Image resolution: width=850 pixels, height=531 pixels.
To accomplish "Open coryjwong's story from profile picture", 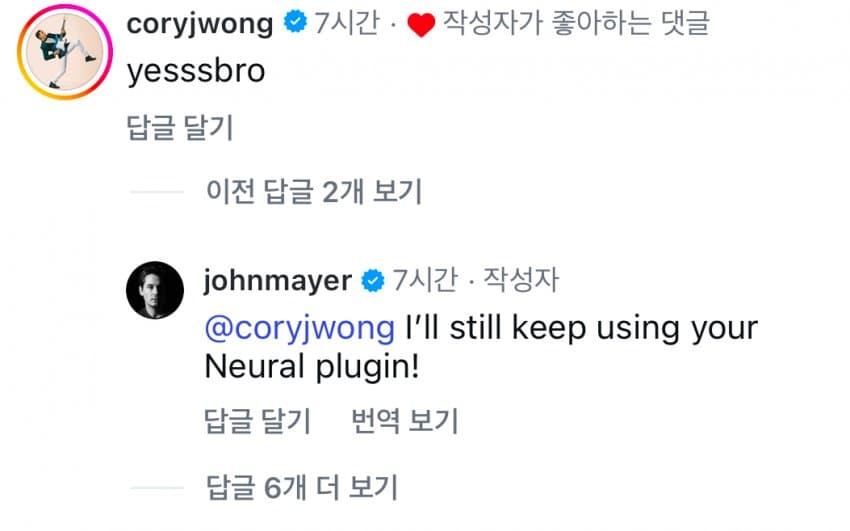I will tap(65, 52).
